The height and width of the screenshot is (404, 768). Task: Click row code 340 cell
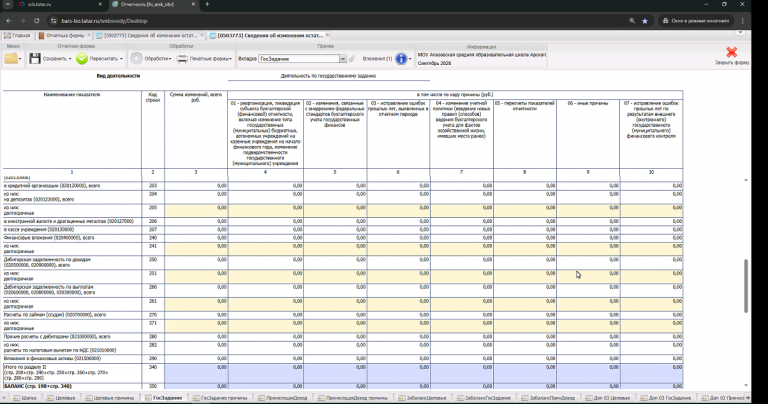click(153, 373)
